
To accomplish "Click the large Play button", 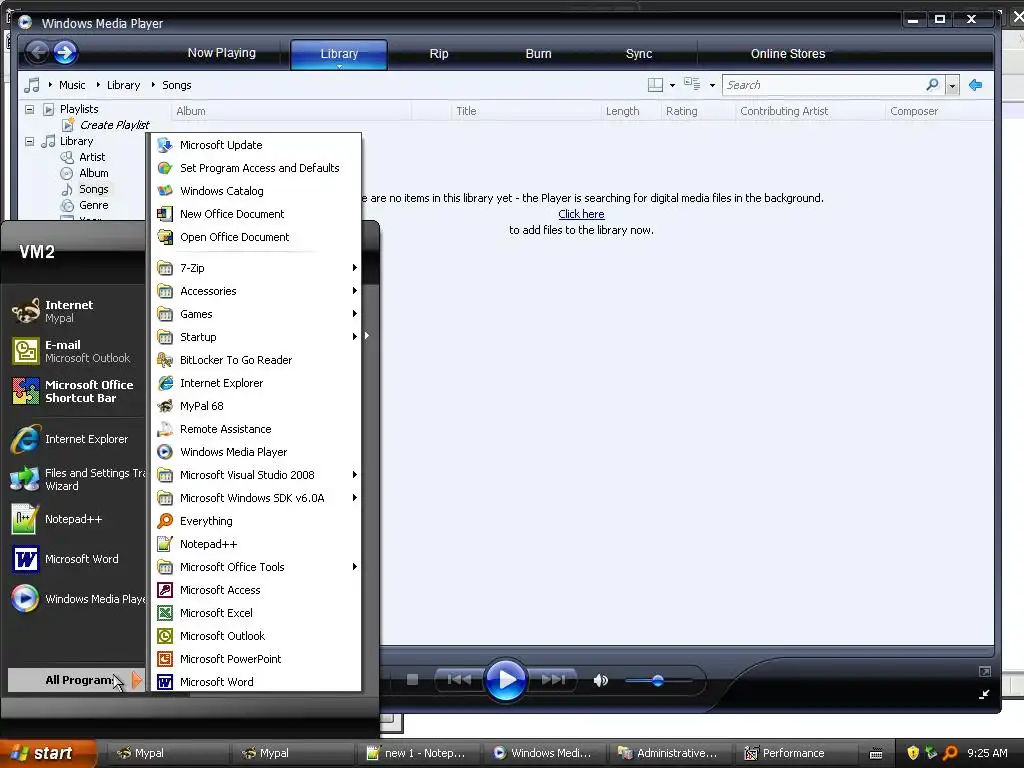I will (505, 680).
